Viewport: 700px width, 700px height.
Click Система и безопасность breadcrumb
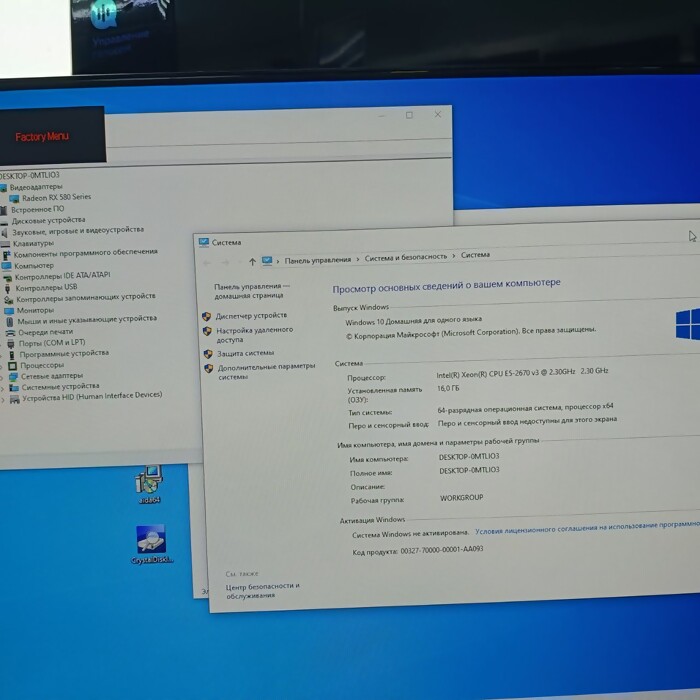click(x=406, y=257)
